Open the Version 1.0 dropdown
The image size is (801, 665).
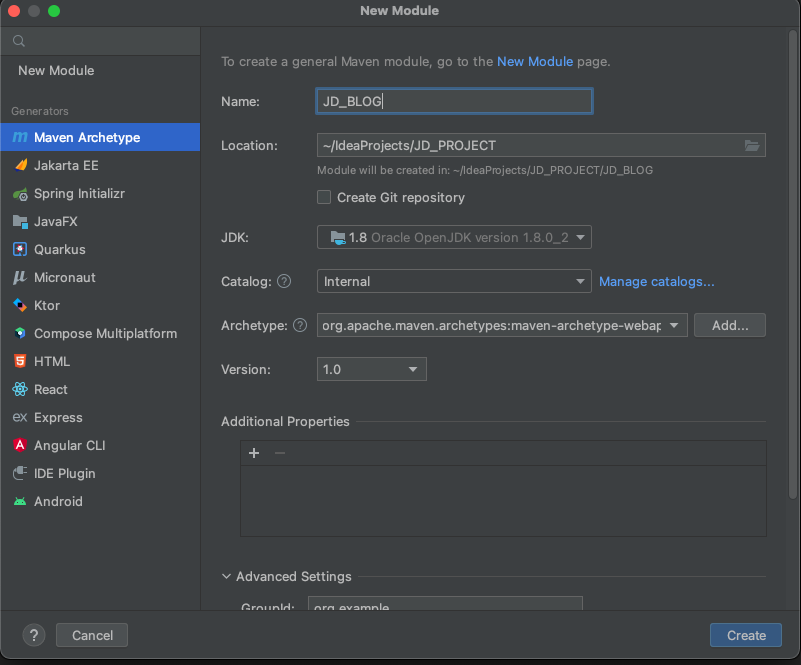371,369
